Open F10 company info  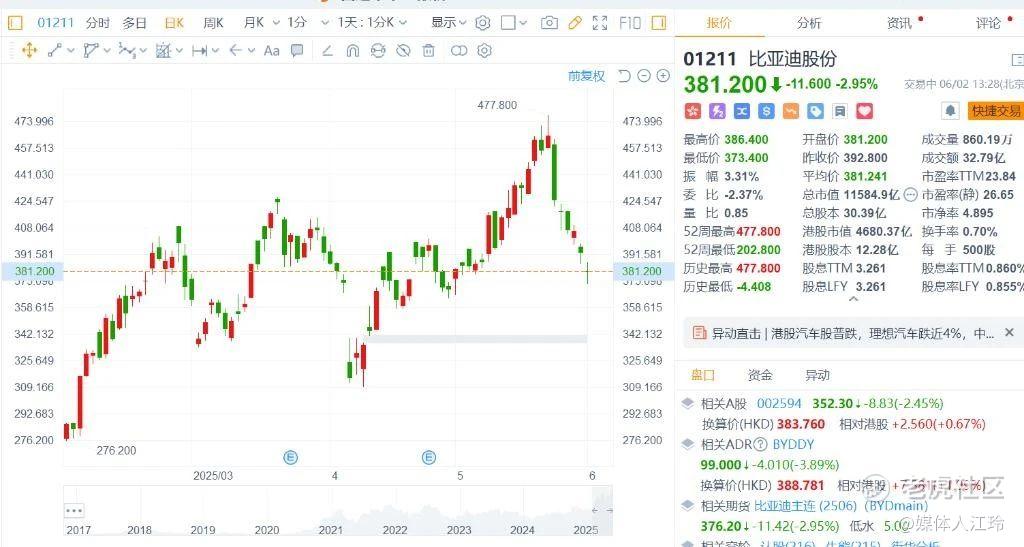(x=630, y=23)
